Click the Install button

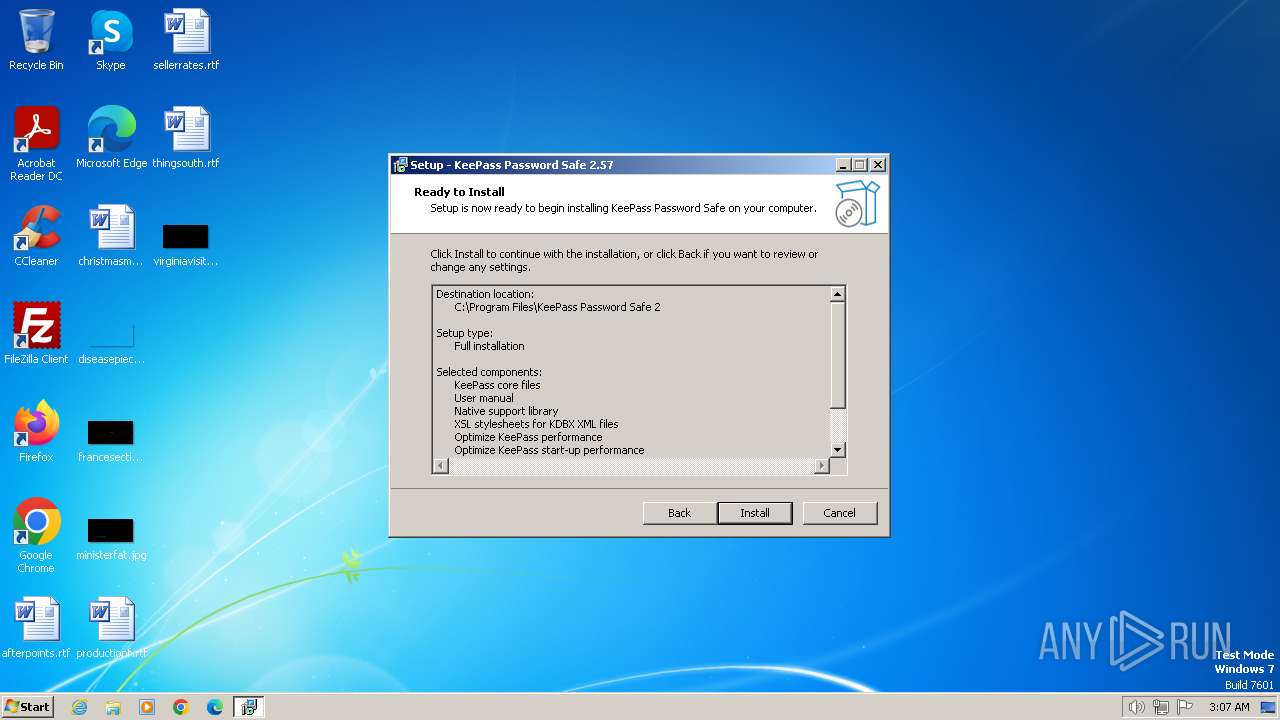[x=755, y=513]
